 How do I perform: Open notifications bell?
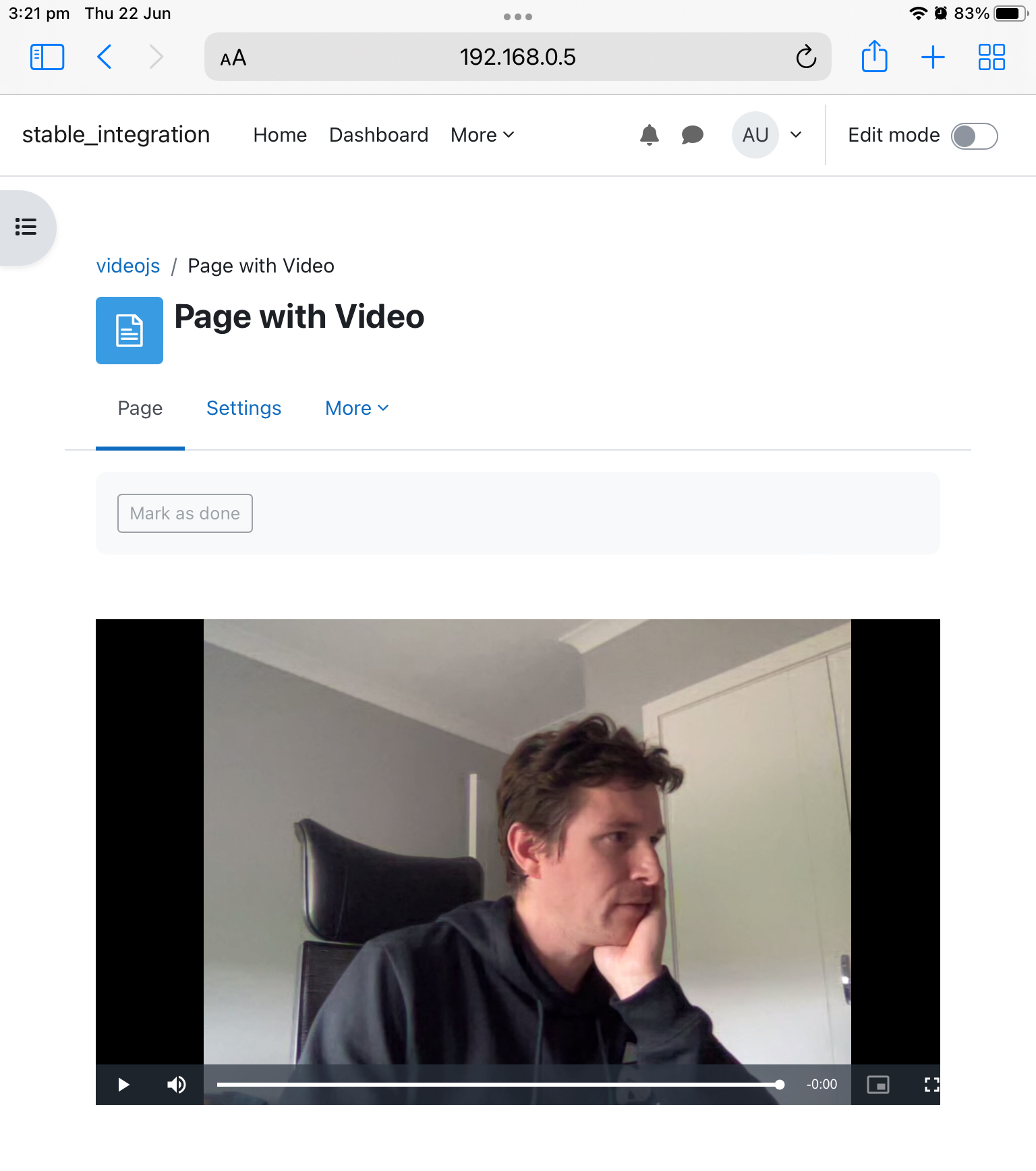(x=649, y=135)
